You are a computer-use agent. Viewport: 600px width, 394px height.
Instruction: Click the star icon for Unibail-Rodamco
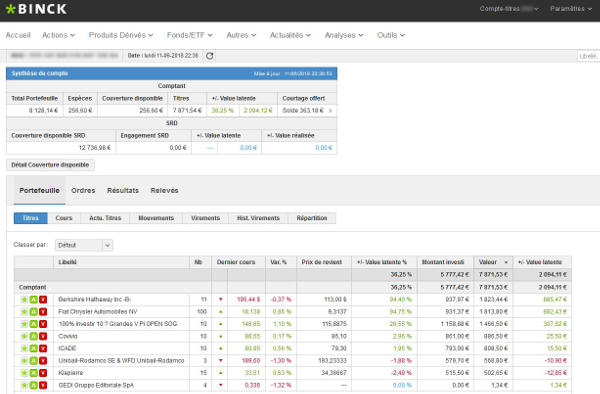[x=24, y=361]
